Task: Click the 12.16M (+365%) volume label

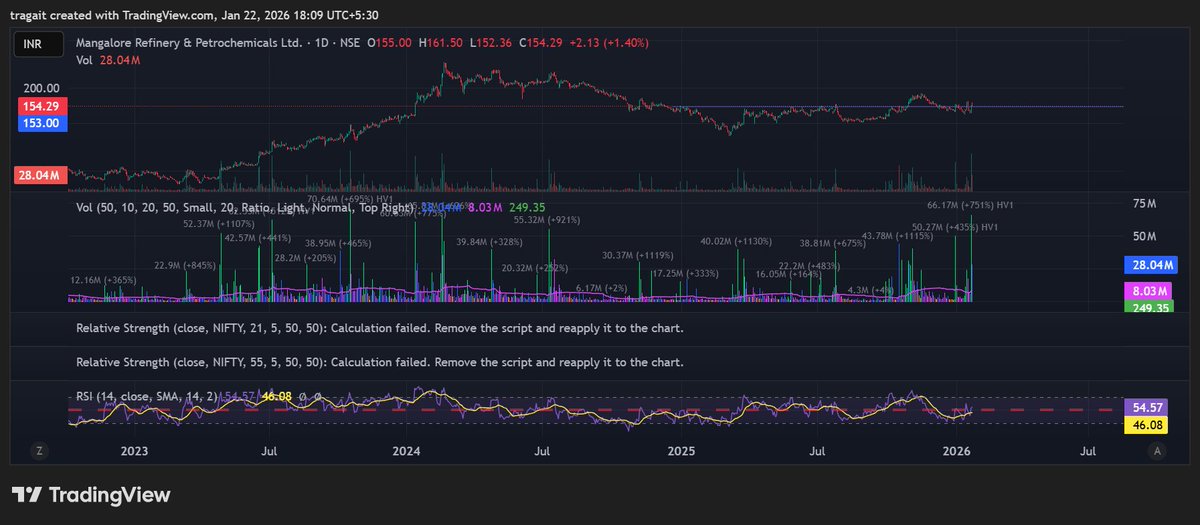Action: click(x=103, y=280)
